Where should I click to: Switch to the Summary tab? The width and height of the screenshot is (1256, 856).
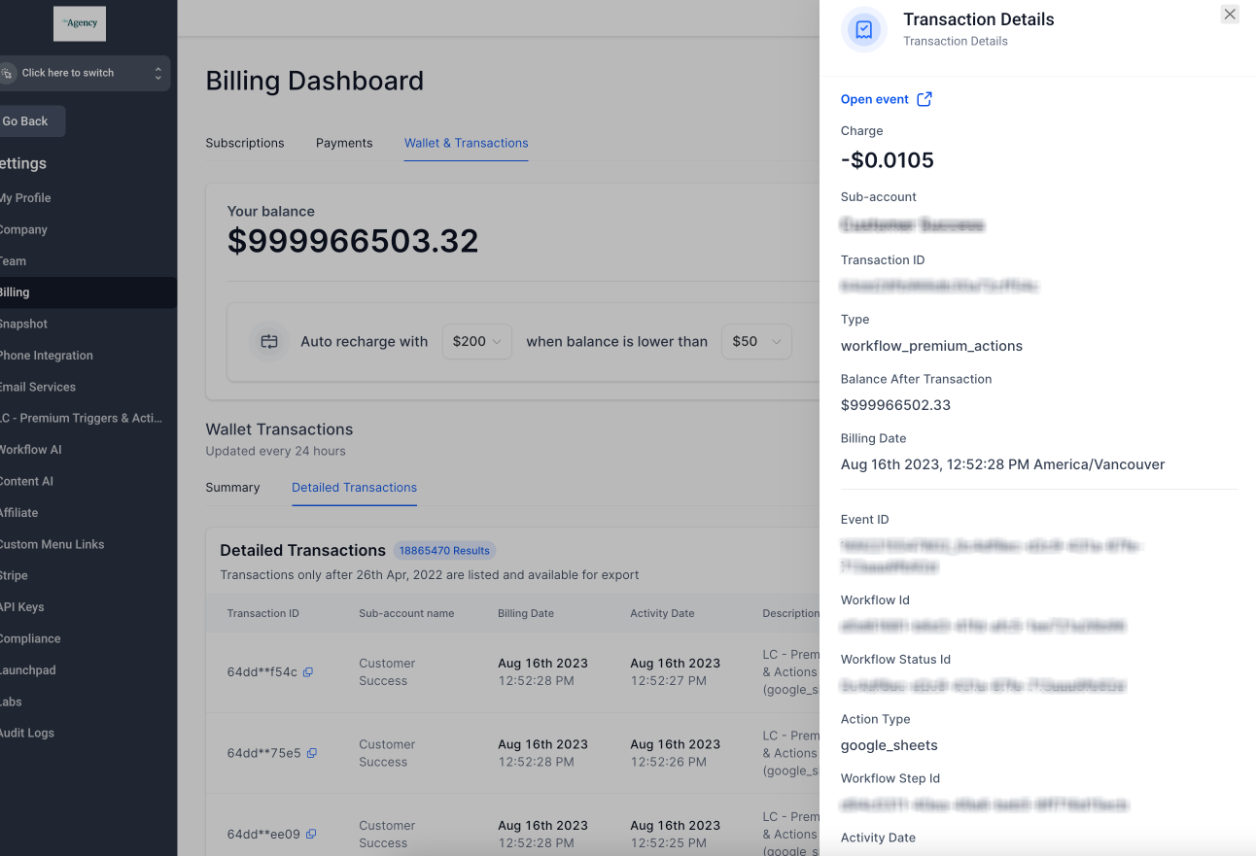coord(233,487)
